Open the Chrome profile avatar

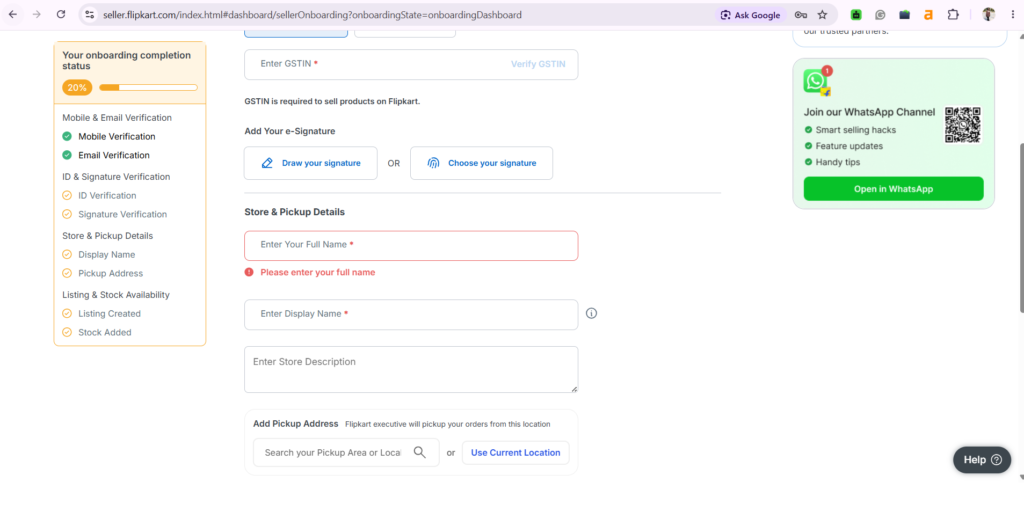point(989,14)
